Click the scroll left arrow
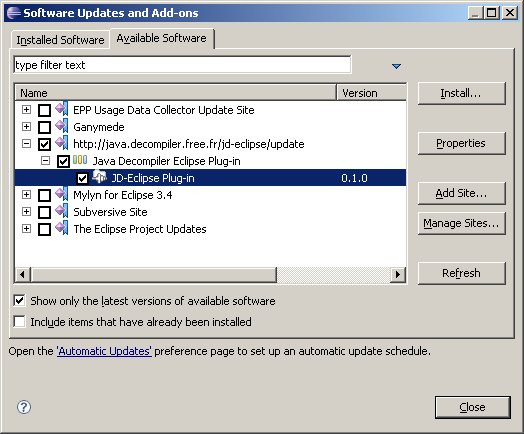The width and height of the screenshot is (524, 434). 22,275
